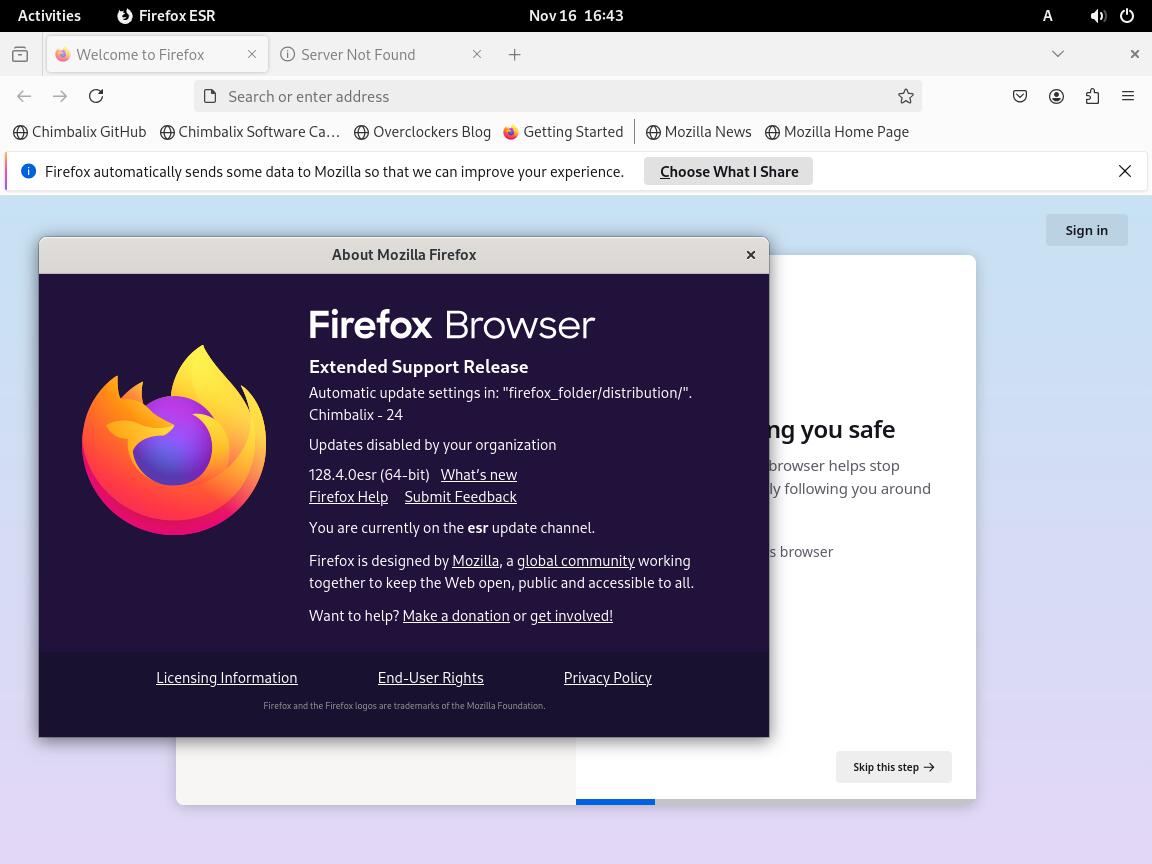1152x864 pixels.
Task: Open the power system menu icon
Action: click(1127, 15)
